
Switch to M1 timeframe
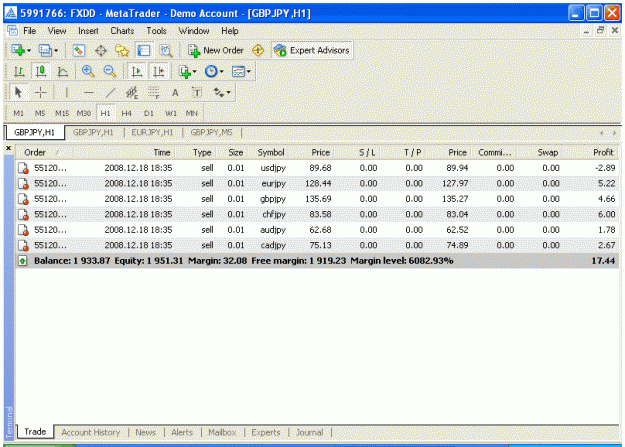(x=18, y=114)
